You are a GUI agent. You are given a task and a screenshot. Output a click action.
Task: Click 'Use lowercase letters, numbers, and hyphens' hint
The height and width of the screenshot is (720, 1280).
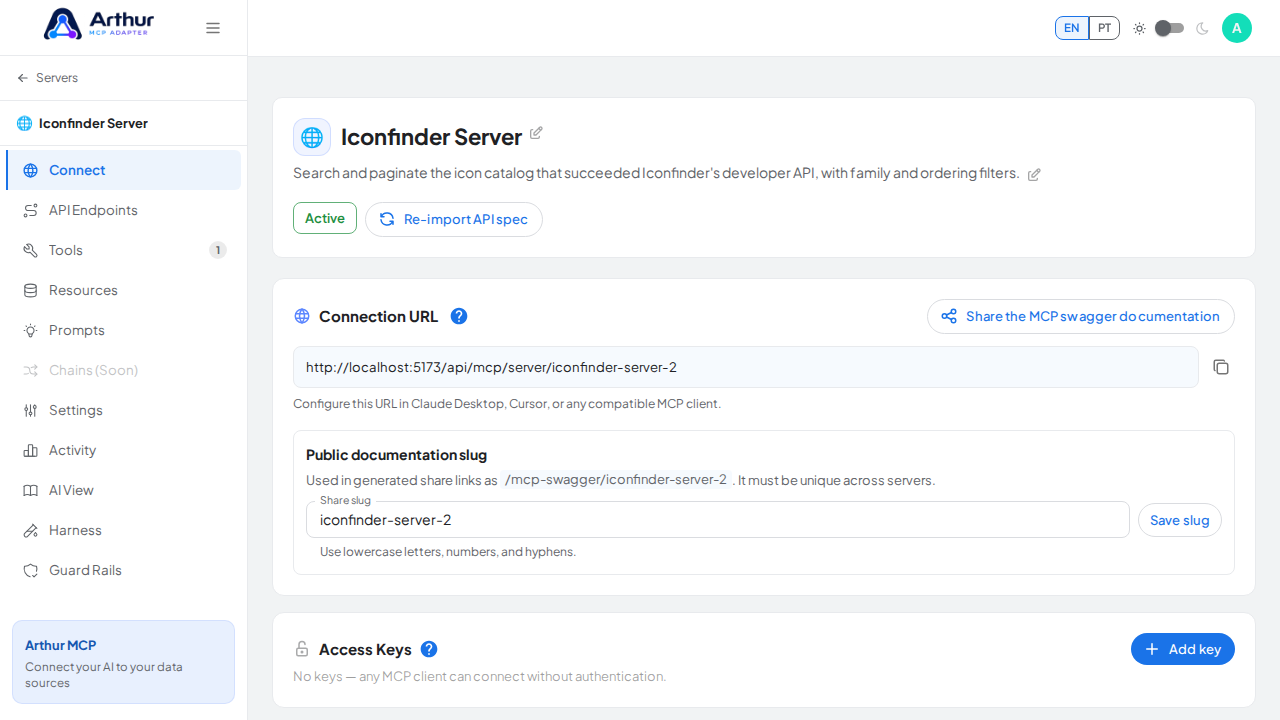[448, 552]
